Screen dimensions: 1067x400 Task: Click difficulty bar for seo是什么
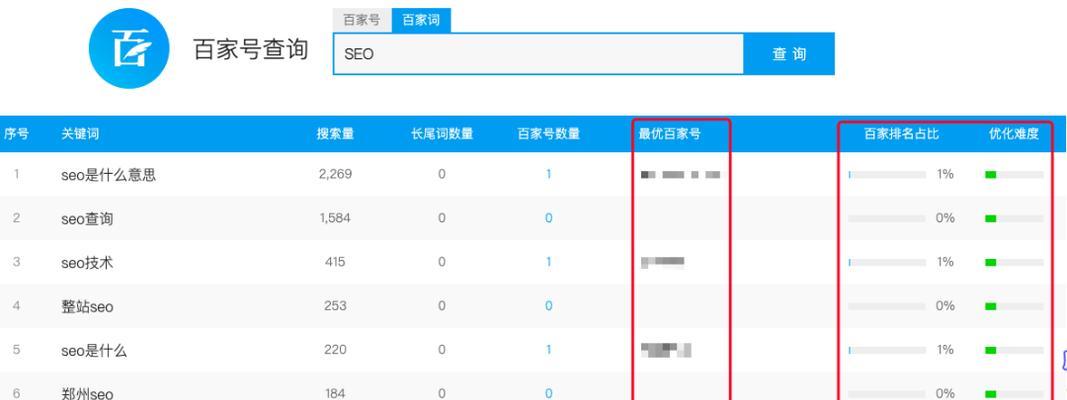tap(1014, 350)
